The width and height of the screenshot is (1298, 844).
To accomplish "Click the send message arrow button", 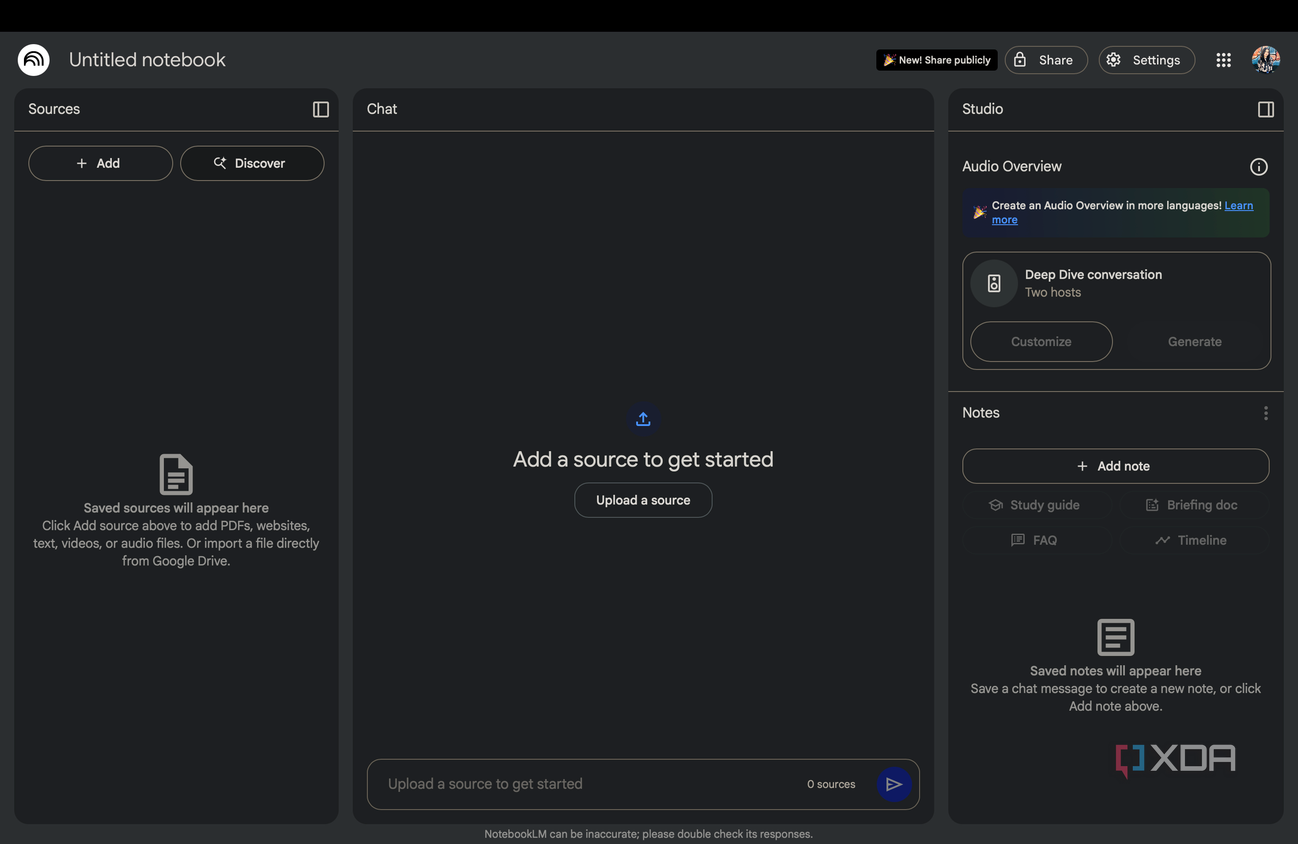I will [x=894, y=784].
